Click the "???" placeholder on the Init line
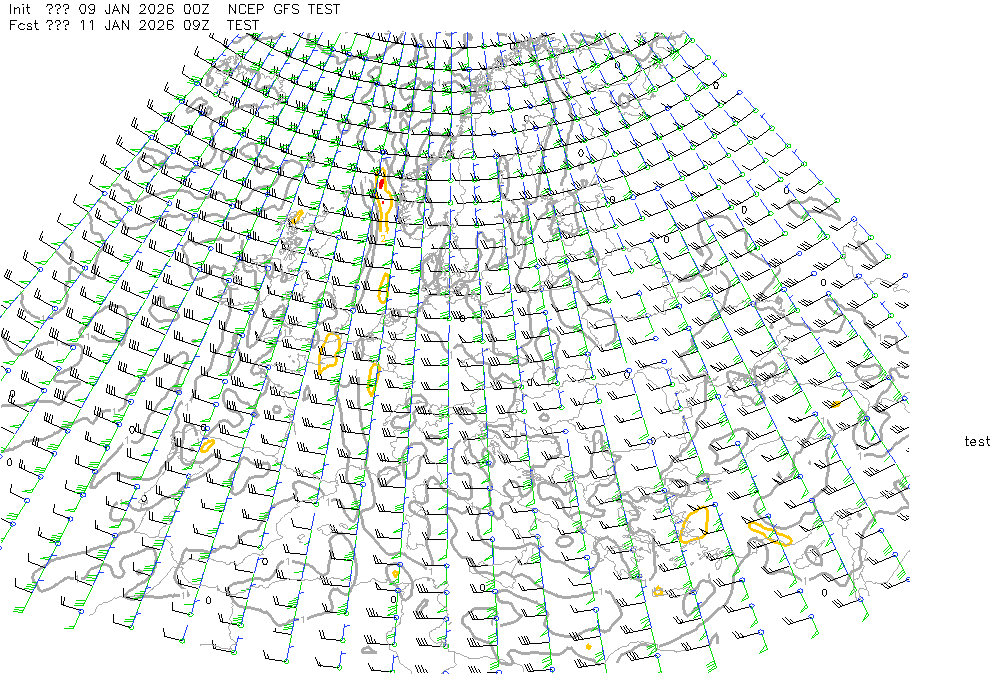 click(x=59, y=9)
